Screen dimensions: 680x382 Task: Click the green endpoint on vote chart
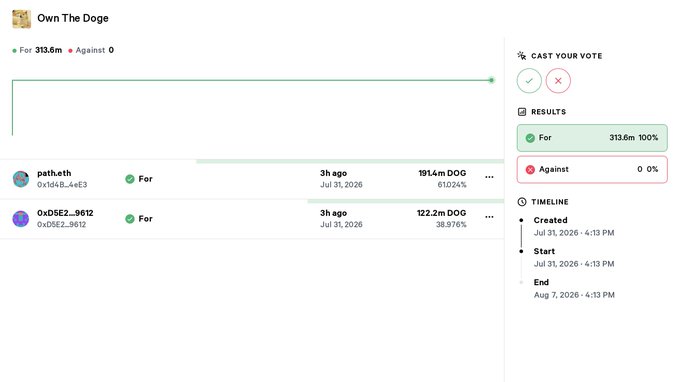(x=491, y=80)
